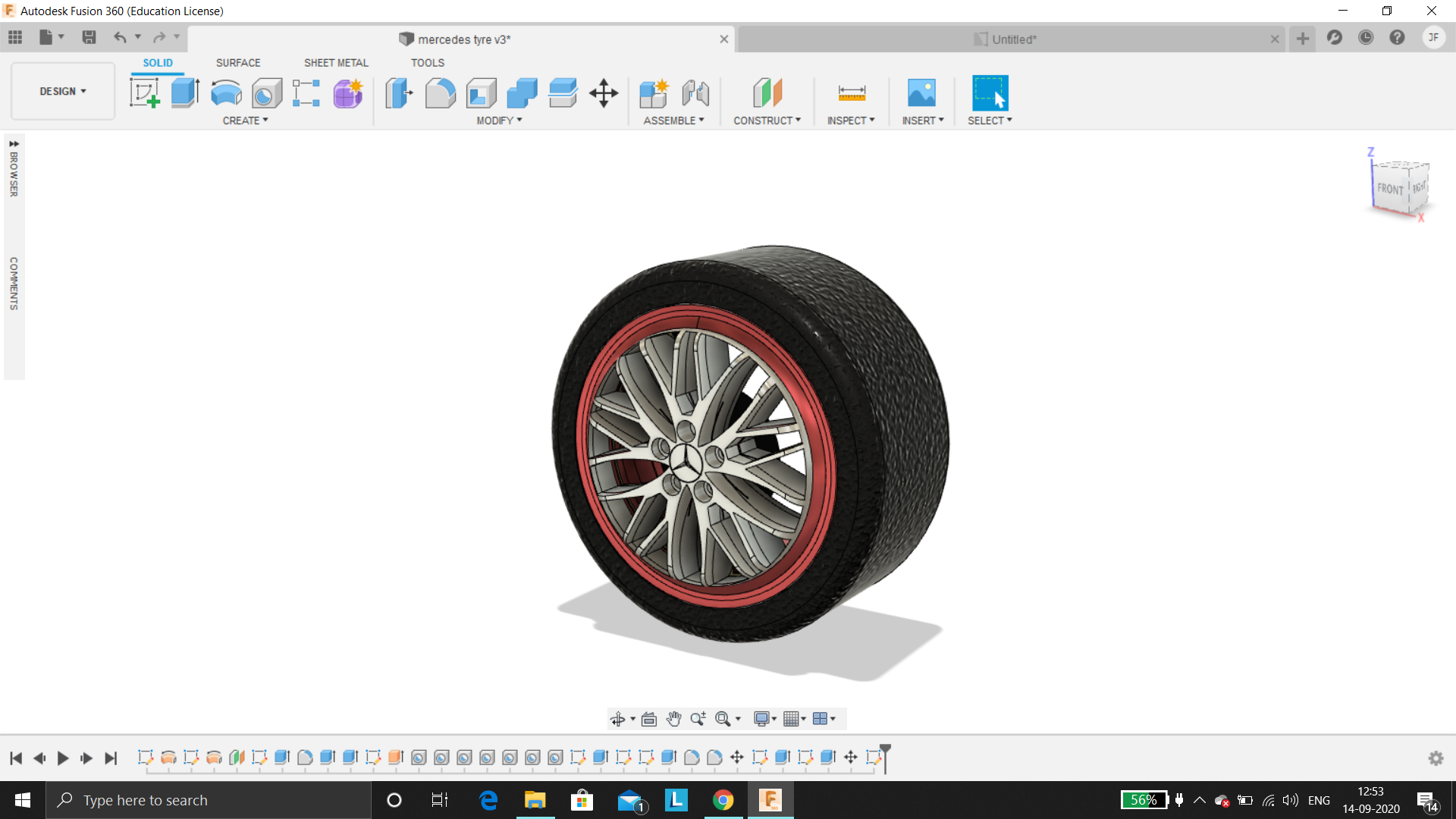The height and width of the screenshot is (819, 1456).
Task: Expand the SELECT menu
Action: pos(990,121)
